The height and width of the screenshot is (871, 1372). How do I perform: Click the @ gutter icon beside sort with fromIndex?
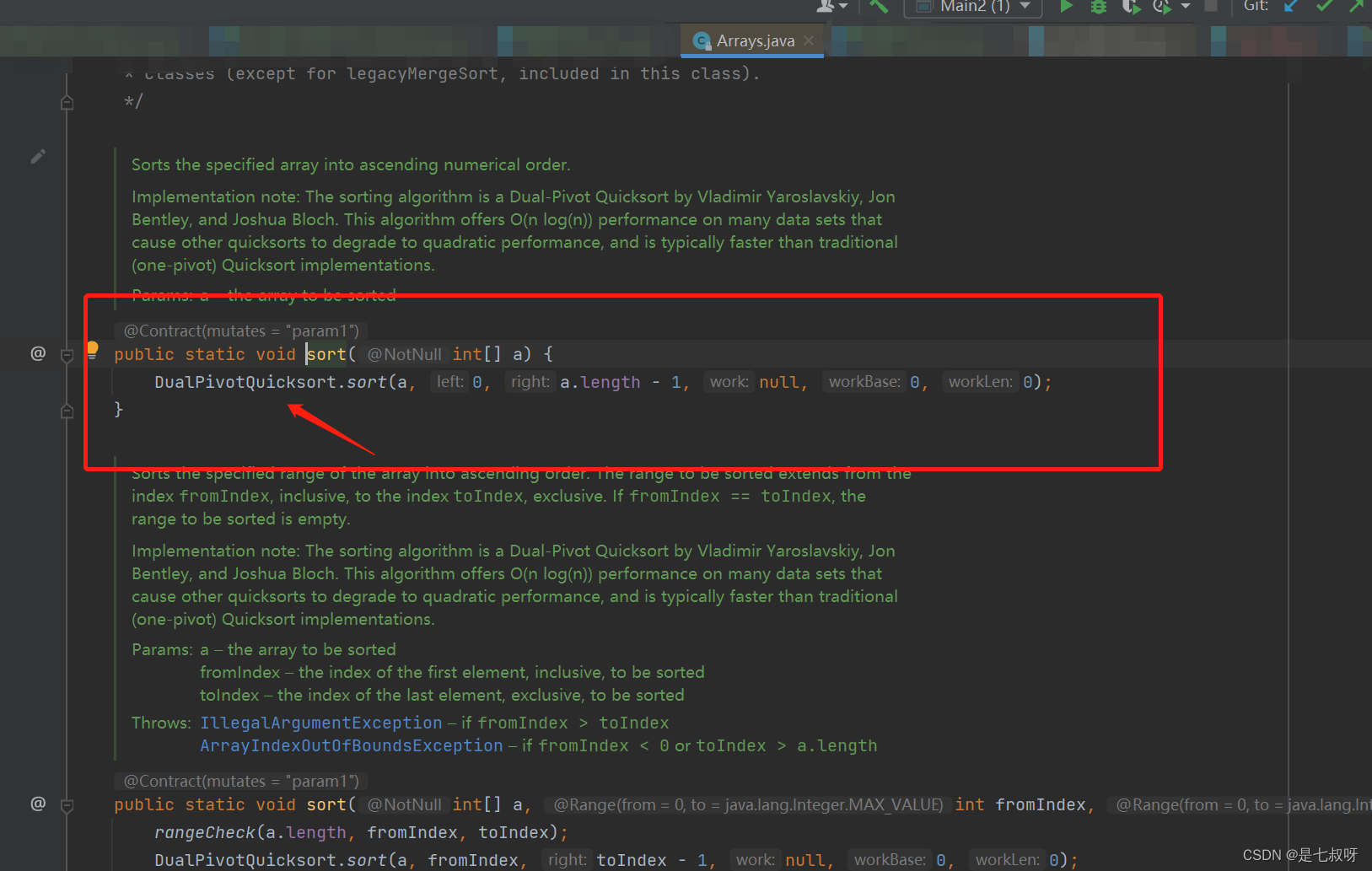[x=38, y=804]
